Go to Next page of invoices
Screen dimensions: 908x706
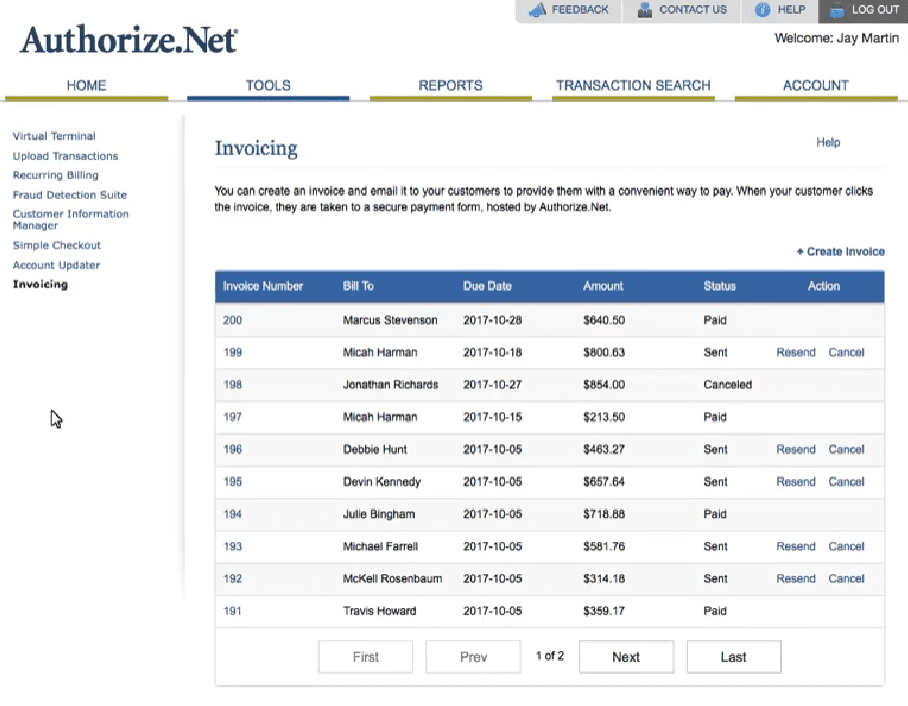click(x=626, y=657)
